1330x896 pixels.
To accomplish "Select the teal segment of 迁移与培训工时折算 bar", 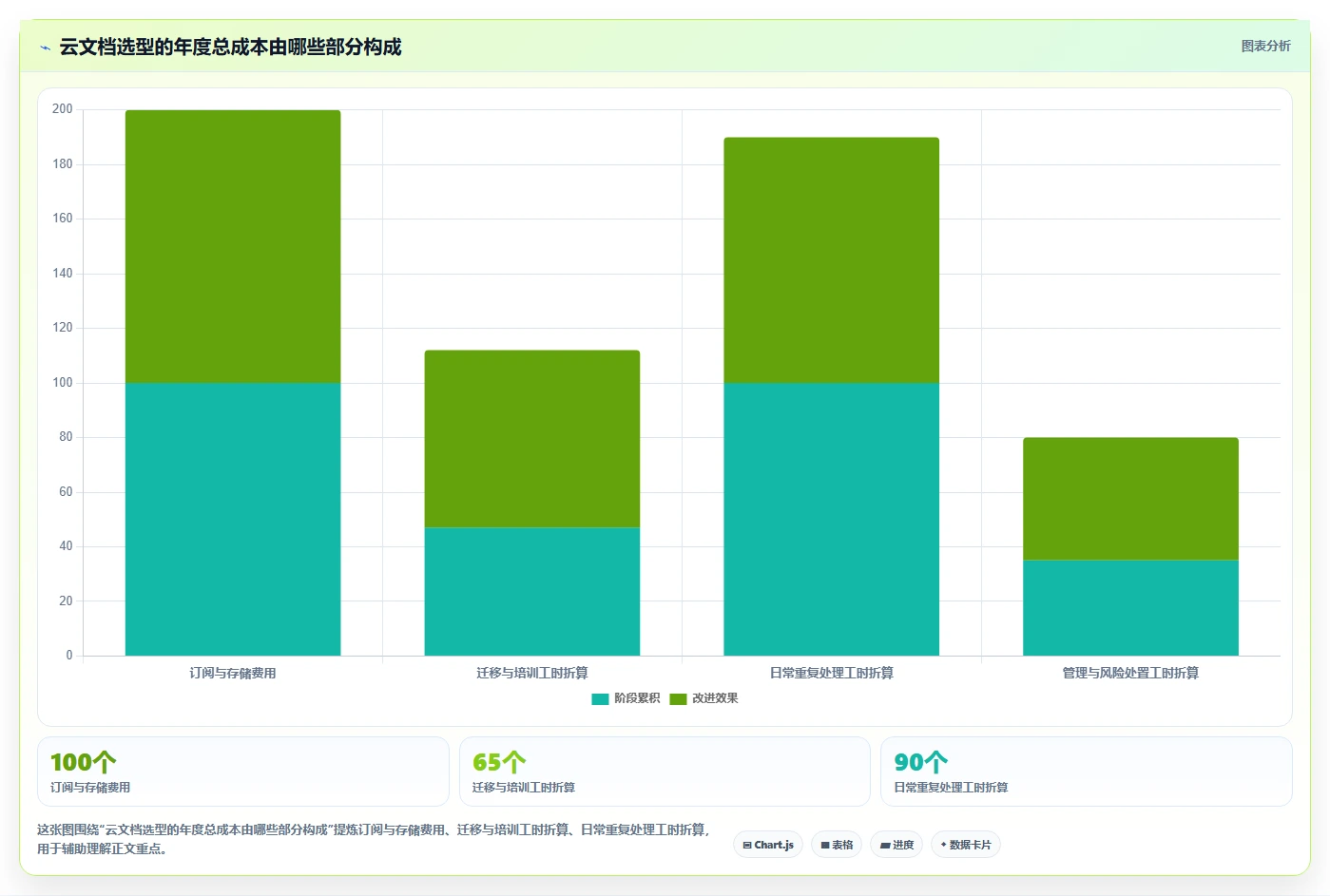I will tap(532, 591).
